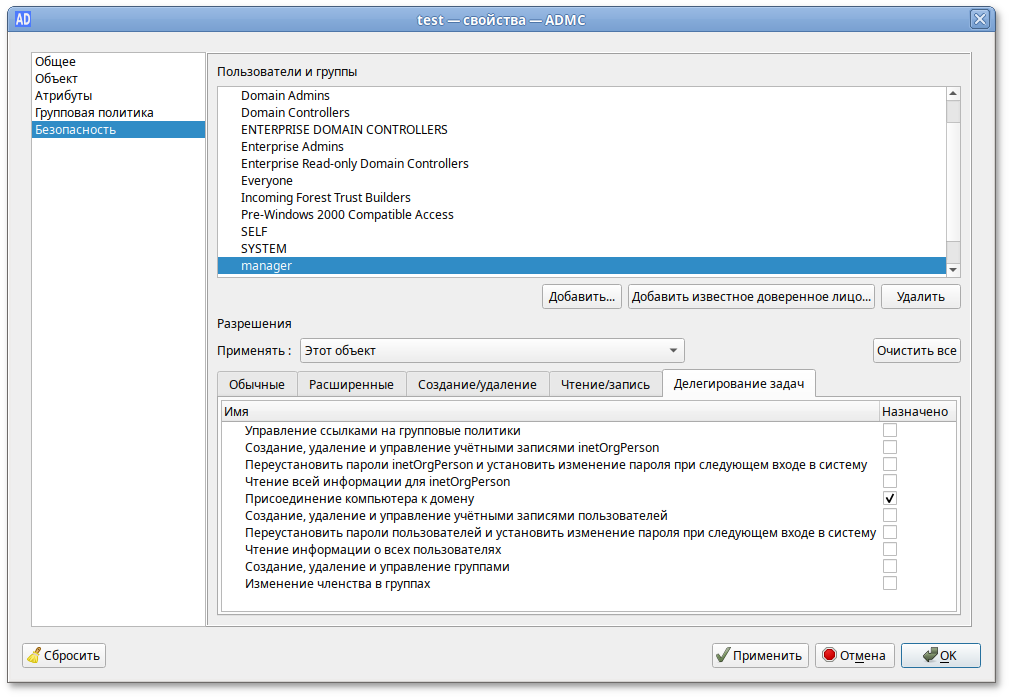Screen dimensions: 1009x697
Task: Select Групповая политика in left sidebar
Action: pos(94,113)
